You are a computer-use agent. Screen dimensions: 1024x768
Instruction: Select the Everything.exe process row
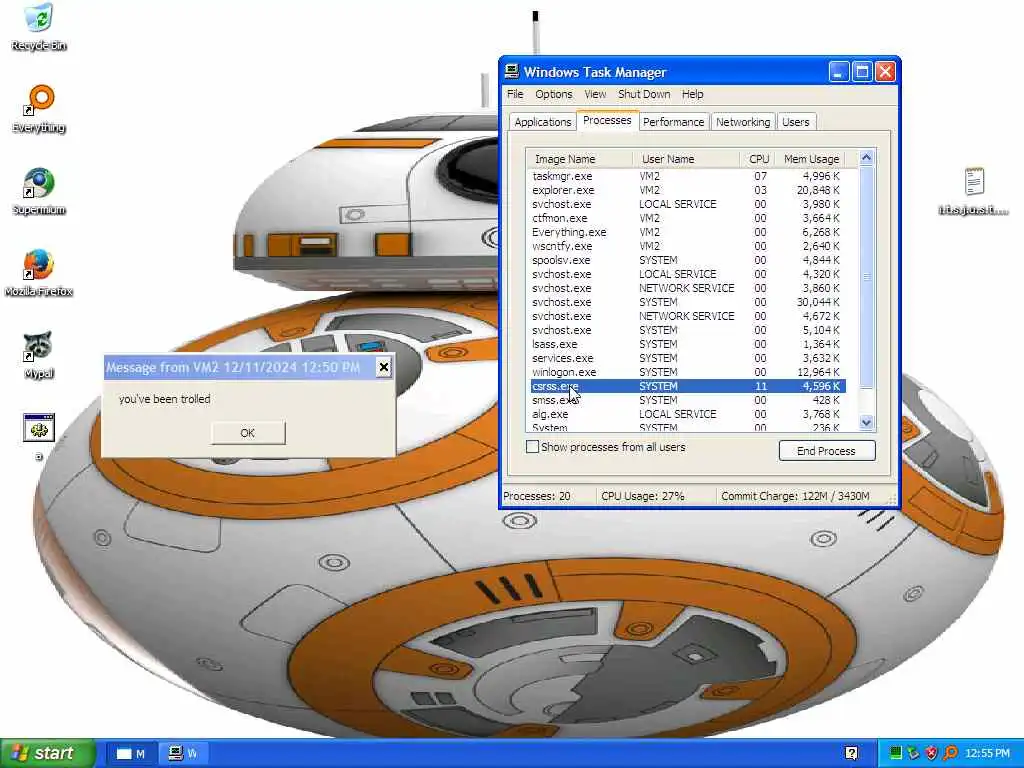pos(688,232)
